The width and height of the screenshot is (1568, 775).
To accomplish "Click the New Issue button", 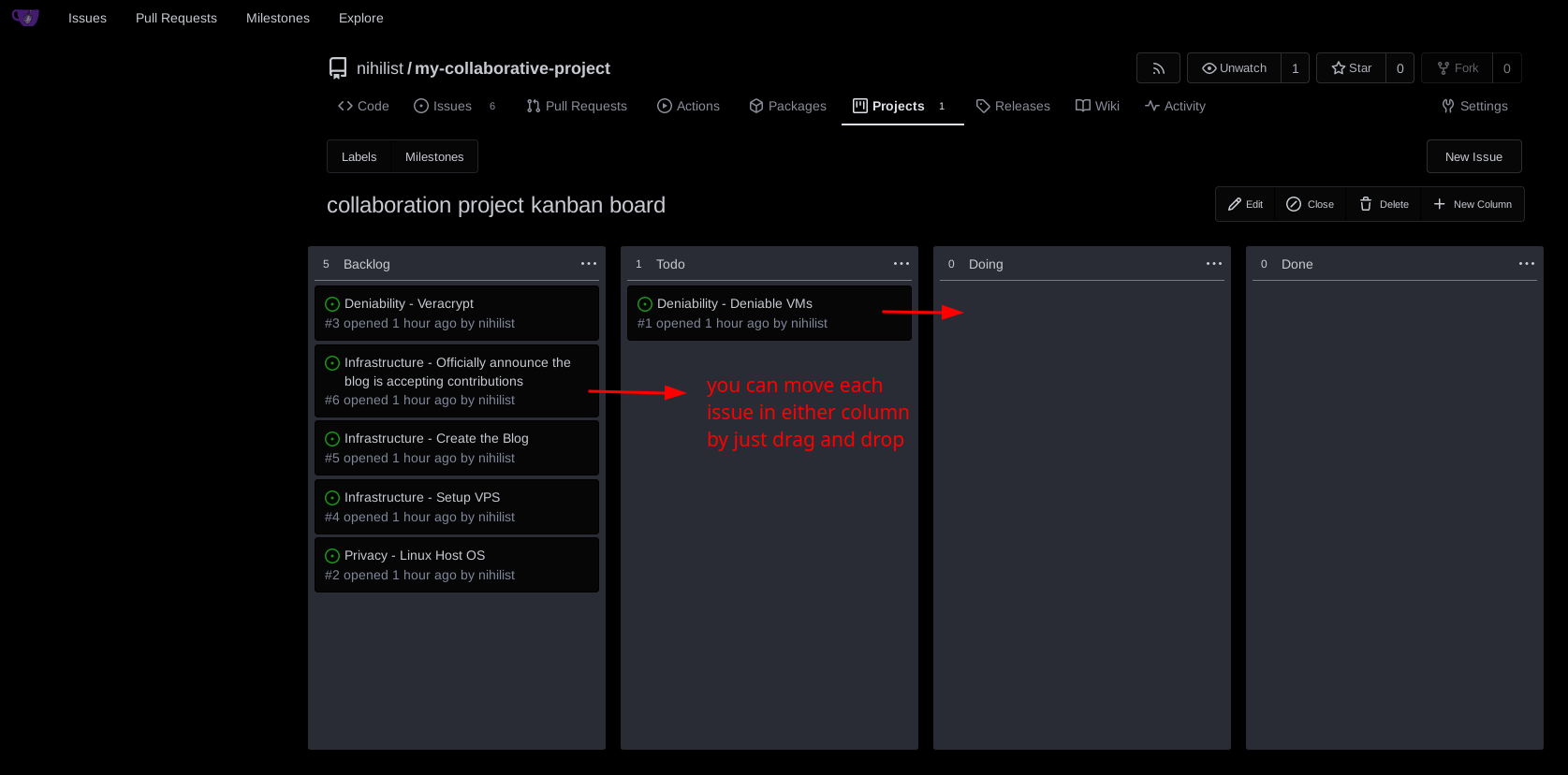I will (x=1473, y=156).
